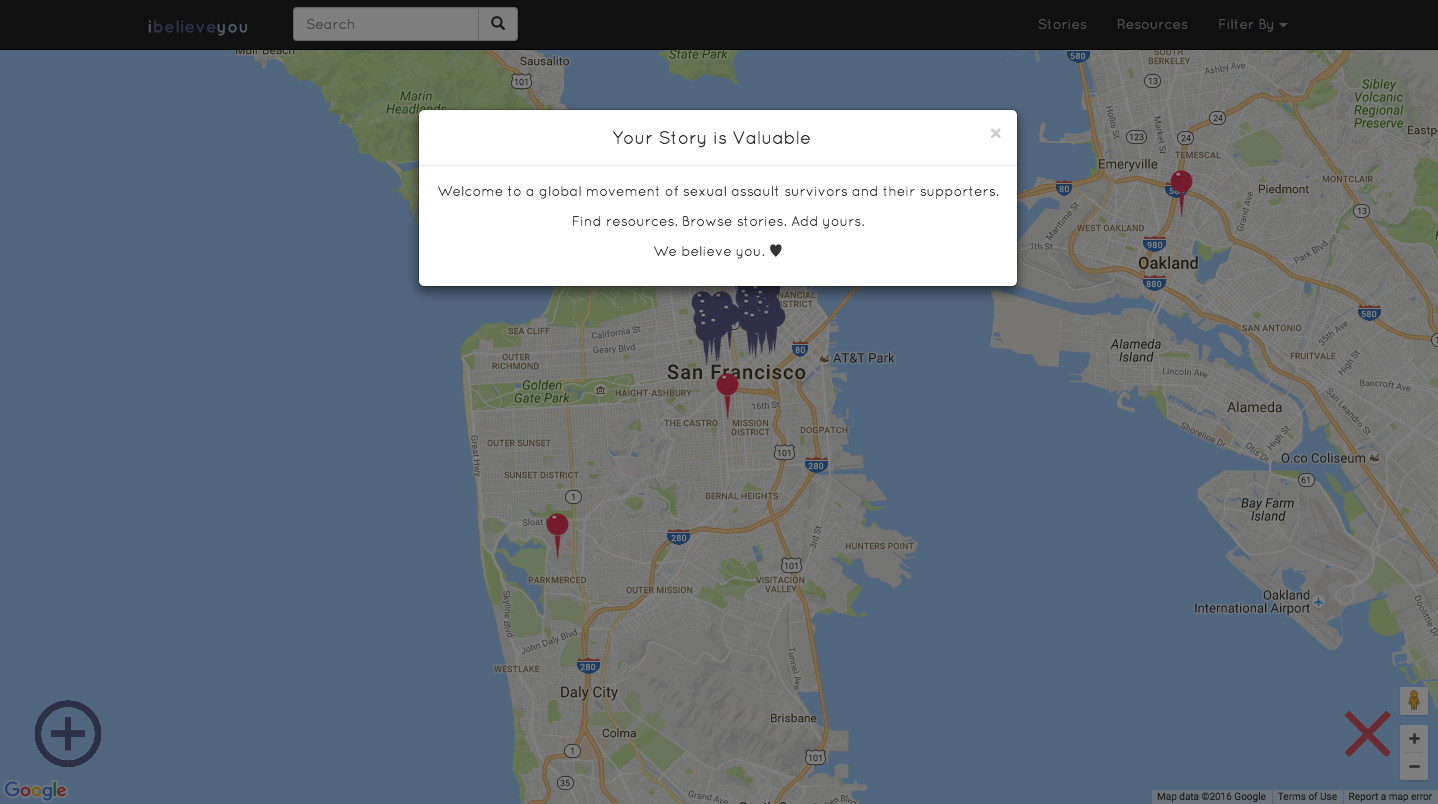This screenshot has width=1438, height=804.
Task: Select the red pin near Emeryville
Action: (1181, 193)
